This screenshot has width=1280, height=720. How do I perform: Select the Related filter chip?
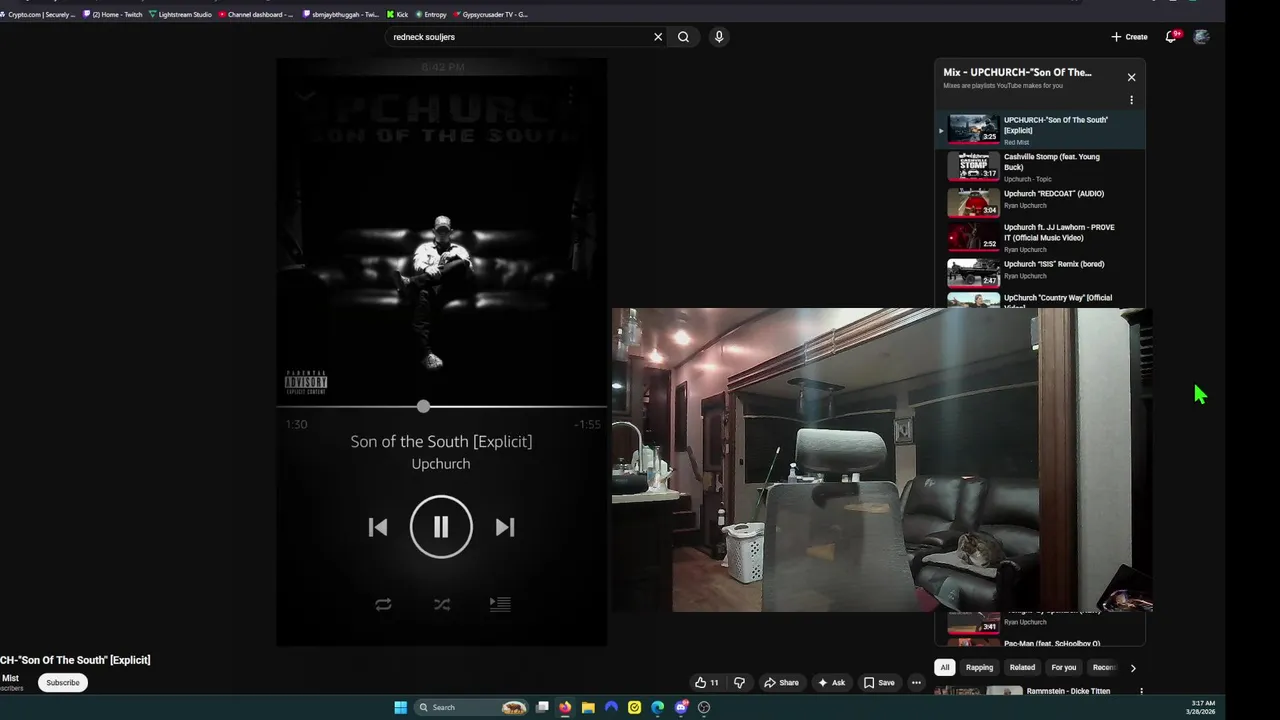click(1022, 667)
